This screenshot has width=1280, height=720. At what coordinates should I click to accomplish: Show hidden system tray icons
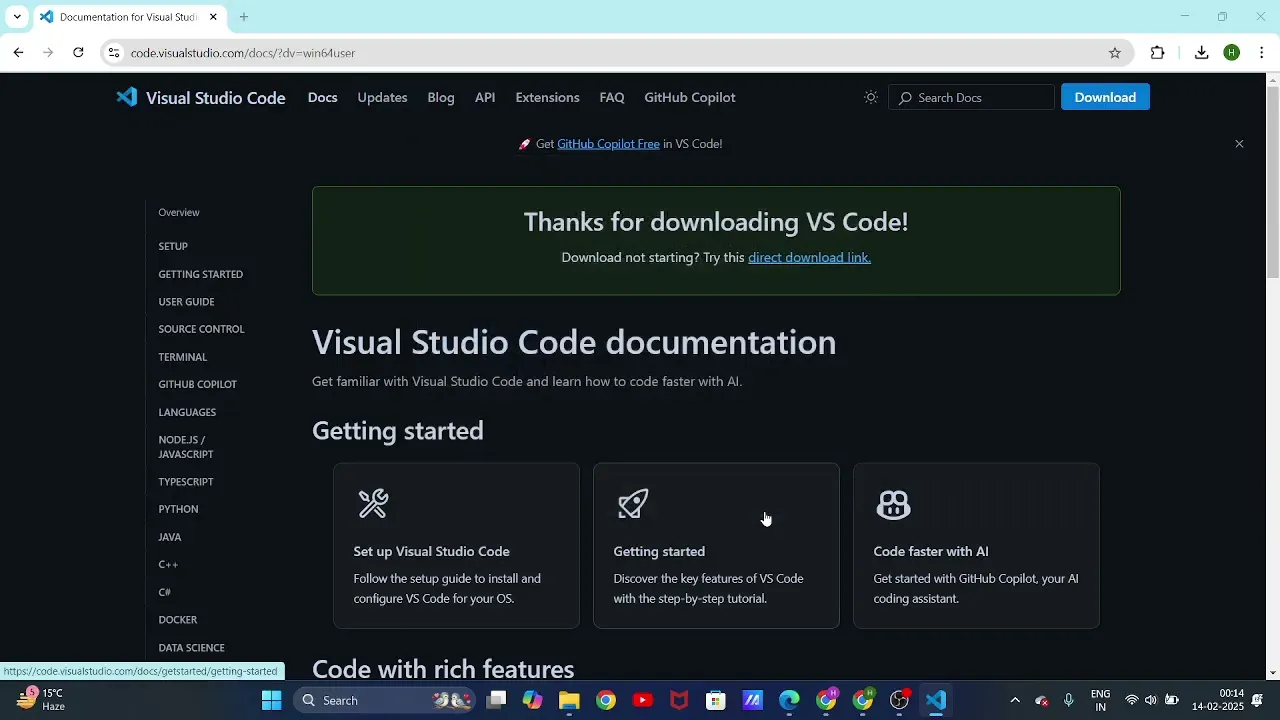pyautogui.click(x=1015, y=700)
